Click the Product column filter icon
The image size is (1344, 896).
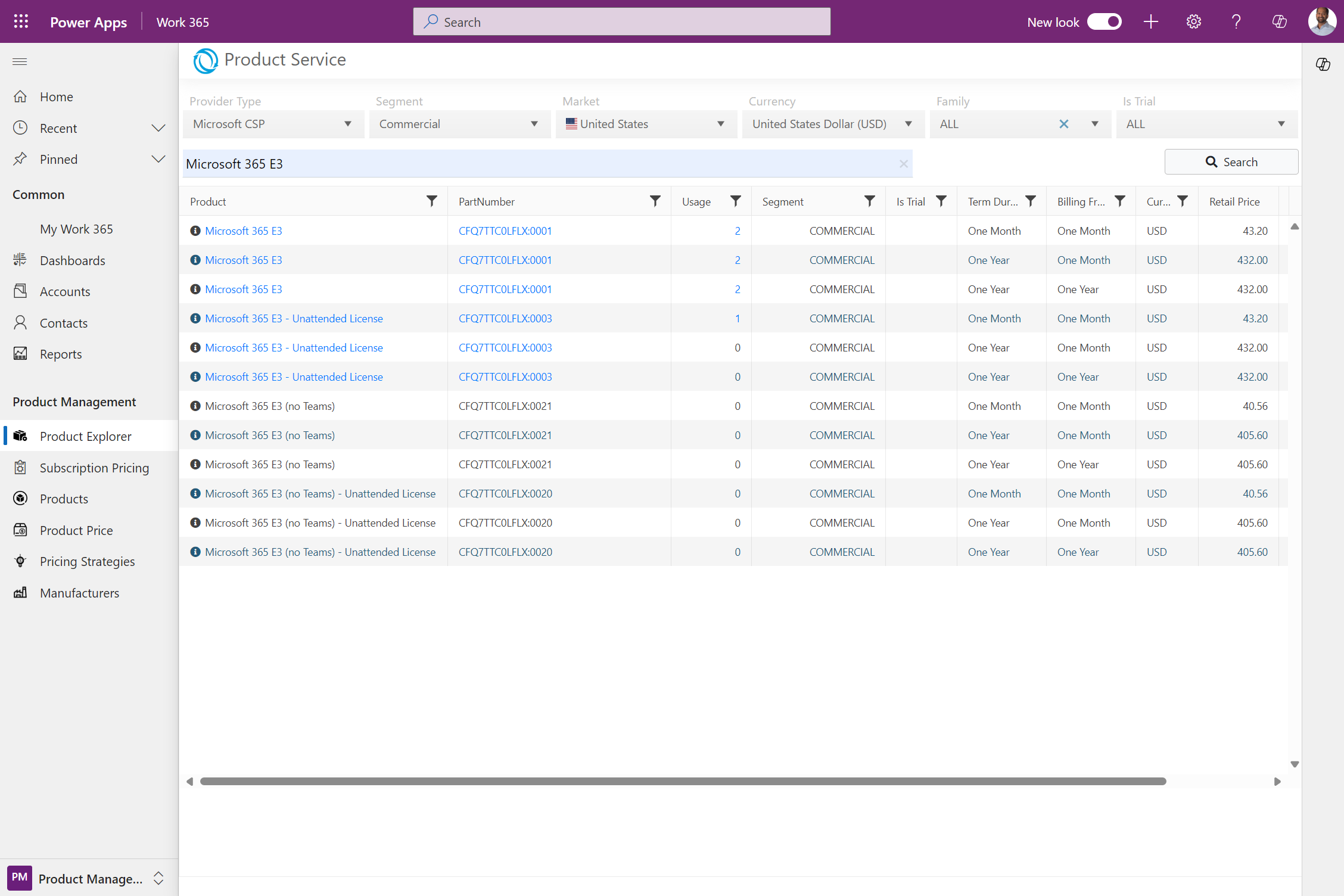coord(431,201)
